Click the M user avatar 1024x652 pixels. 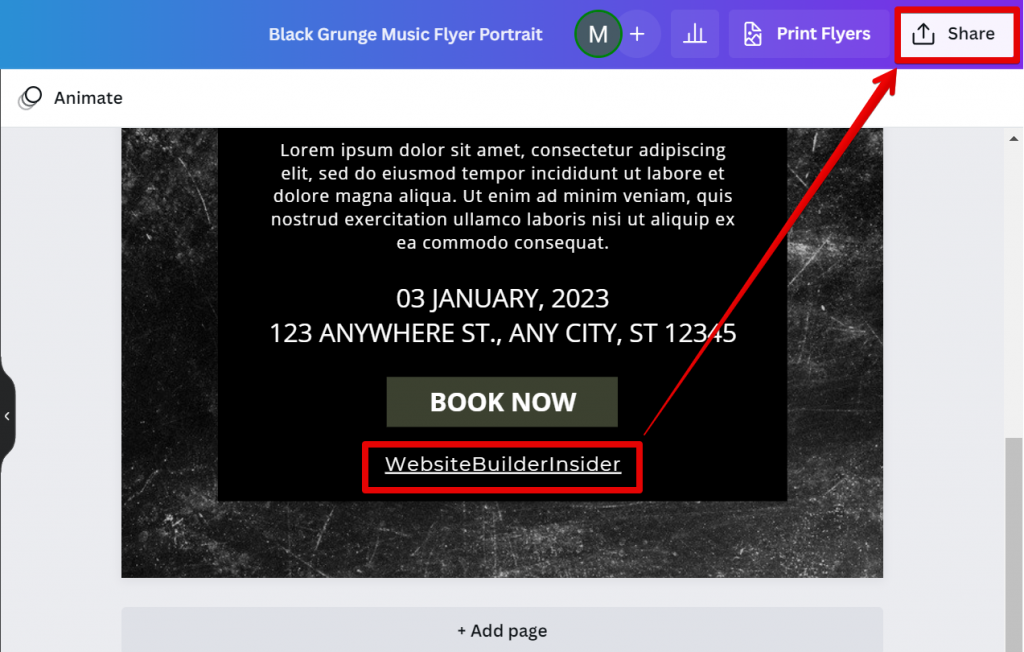[x=598, y=34]
